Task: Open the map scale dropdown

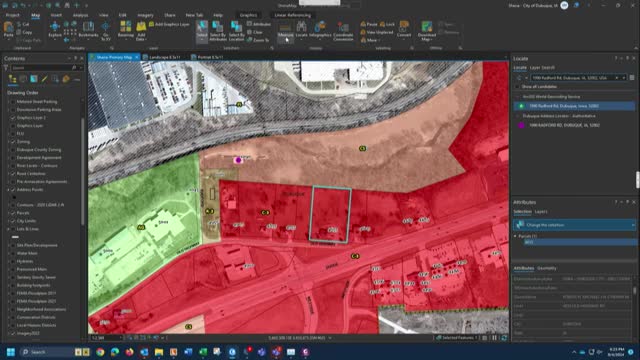Action: (x=121, y=338)
